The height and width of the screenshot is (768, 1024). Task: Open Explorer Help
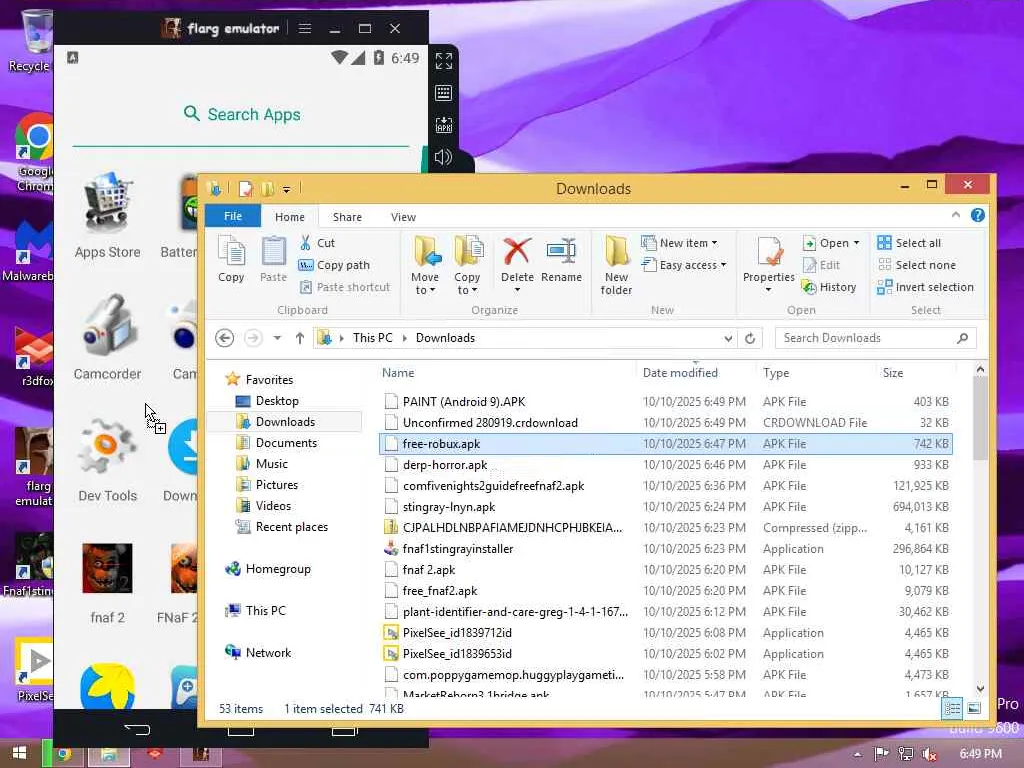point(978,215)
